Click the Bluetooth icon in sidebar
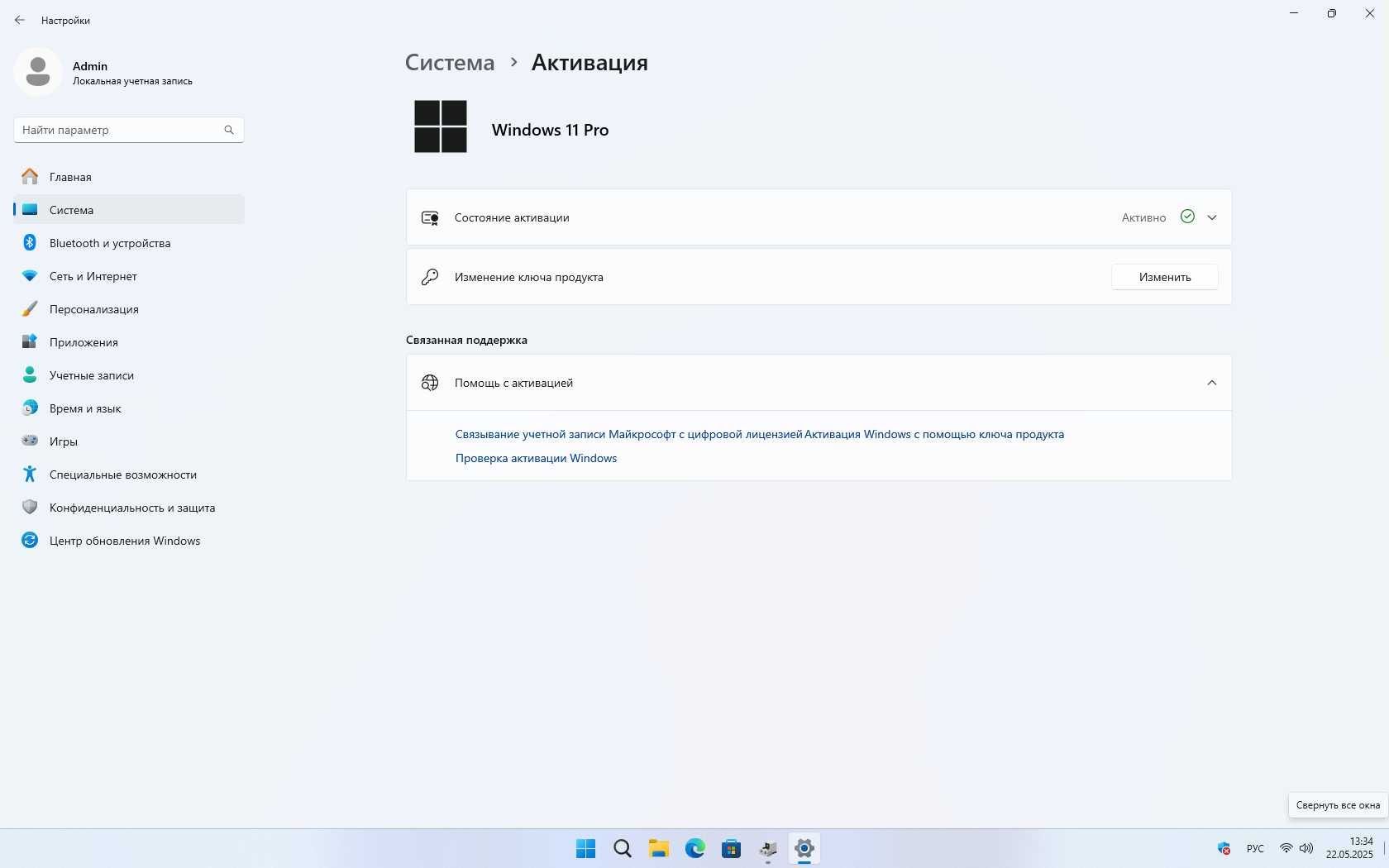Image resolution: width=1389 pixels, height=868 pixels. pos(30,242)
